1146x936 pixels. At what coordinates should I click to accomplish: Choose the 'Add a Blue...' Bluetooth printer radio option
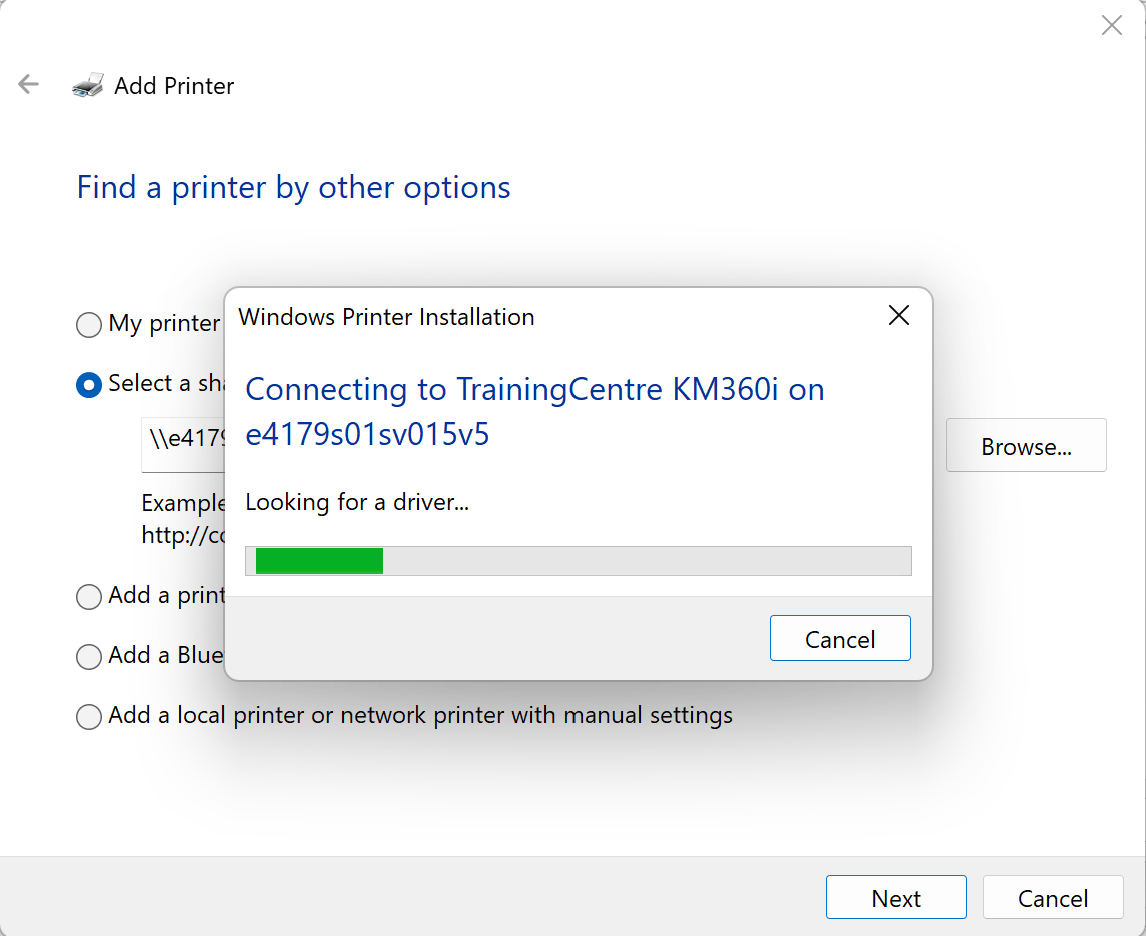pyautogui.click(x=89, y=657)
